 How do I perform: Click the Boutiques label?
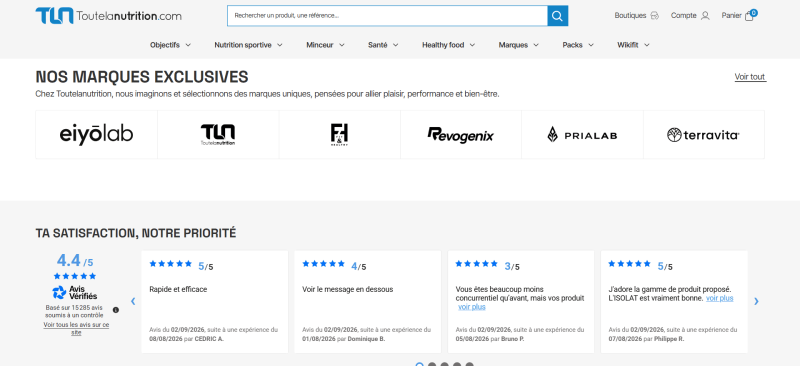pyautogui.click(x=630, y=16)
